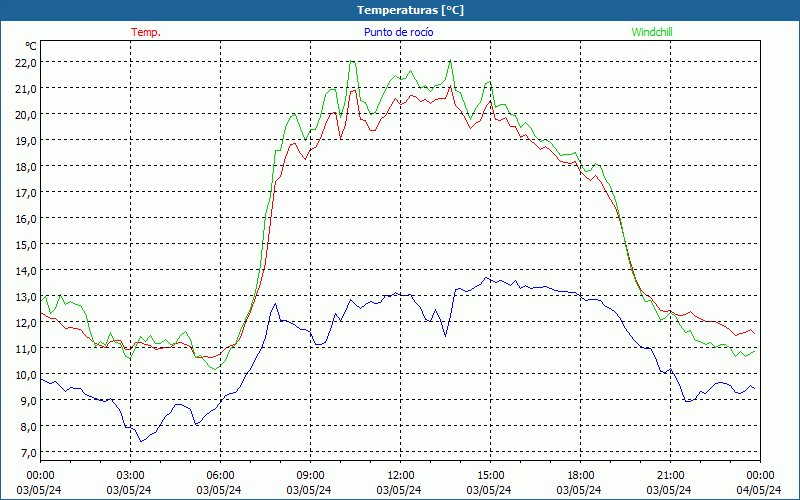This screenshot has height=500, width=800.
Task: Click the '8,0' y-axis value
Action: coord(28,428)
